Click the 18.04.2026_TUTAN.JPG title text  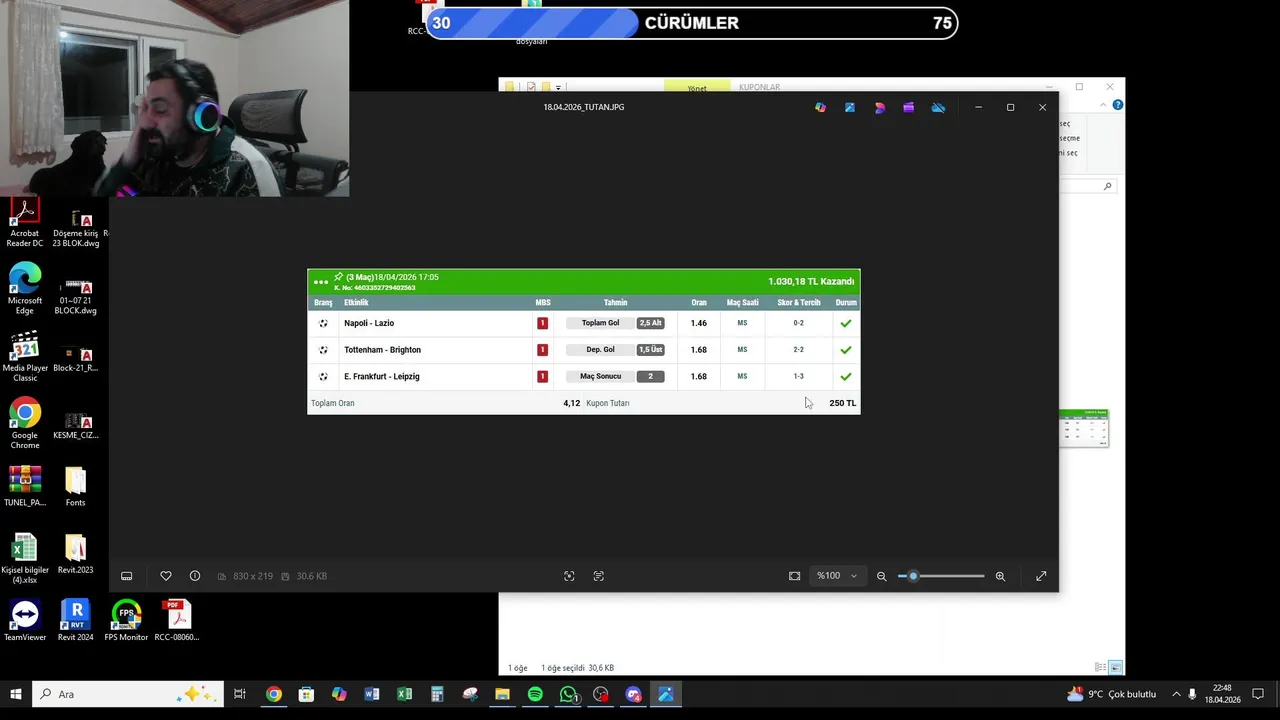(x=584, y=107)
